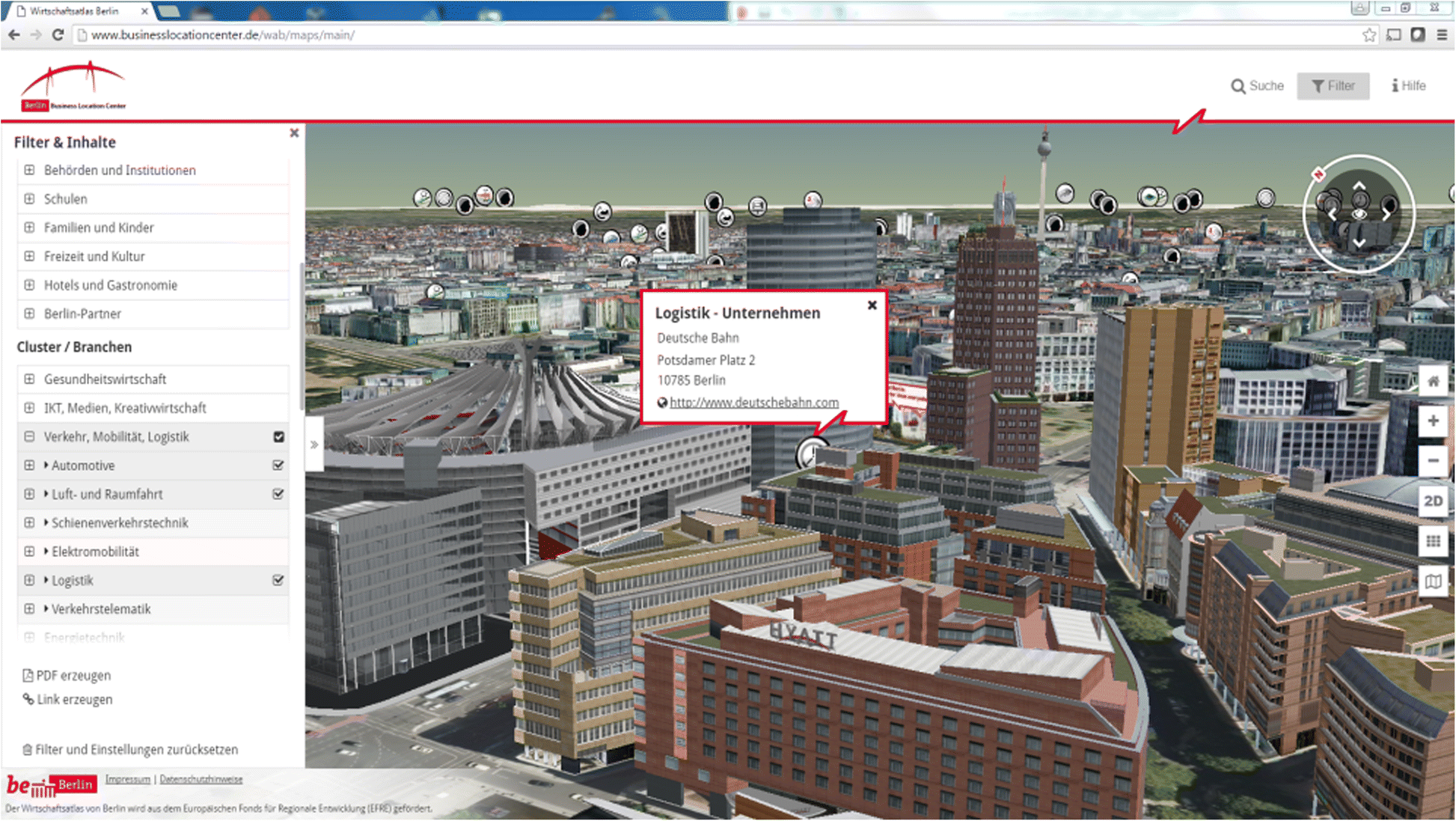
Task: Reset via Filter und Einstellungen zurücksetzen
Action: [130, 750]
